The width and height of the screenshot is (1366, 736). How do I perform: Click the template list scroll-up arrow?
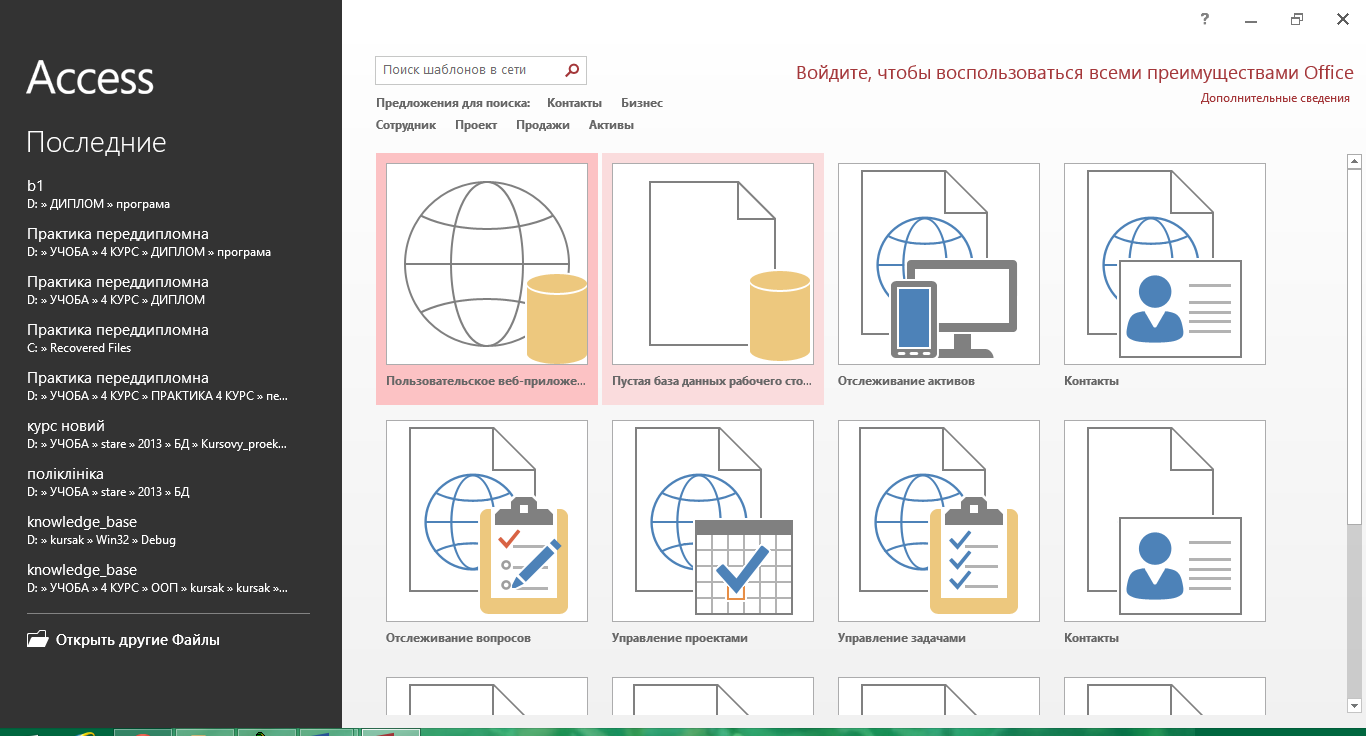(1354, 161)
